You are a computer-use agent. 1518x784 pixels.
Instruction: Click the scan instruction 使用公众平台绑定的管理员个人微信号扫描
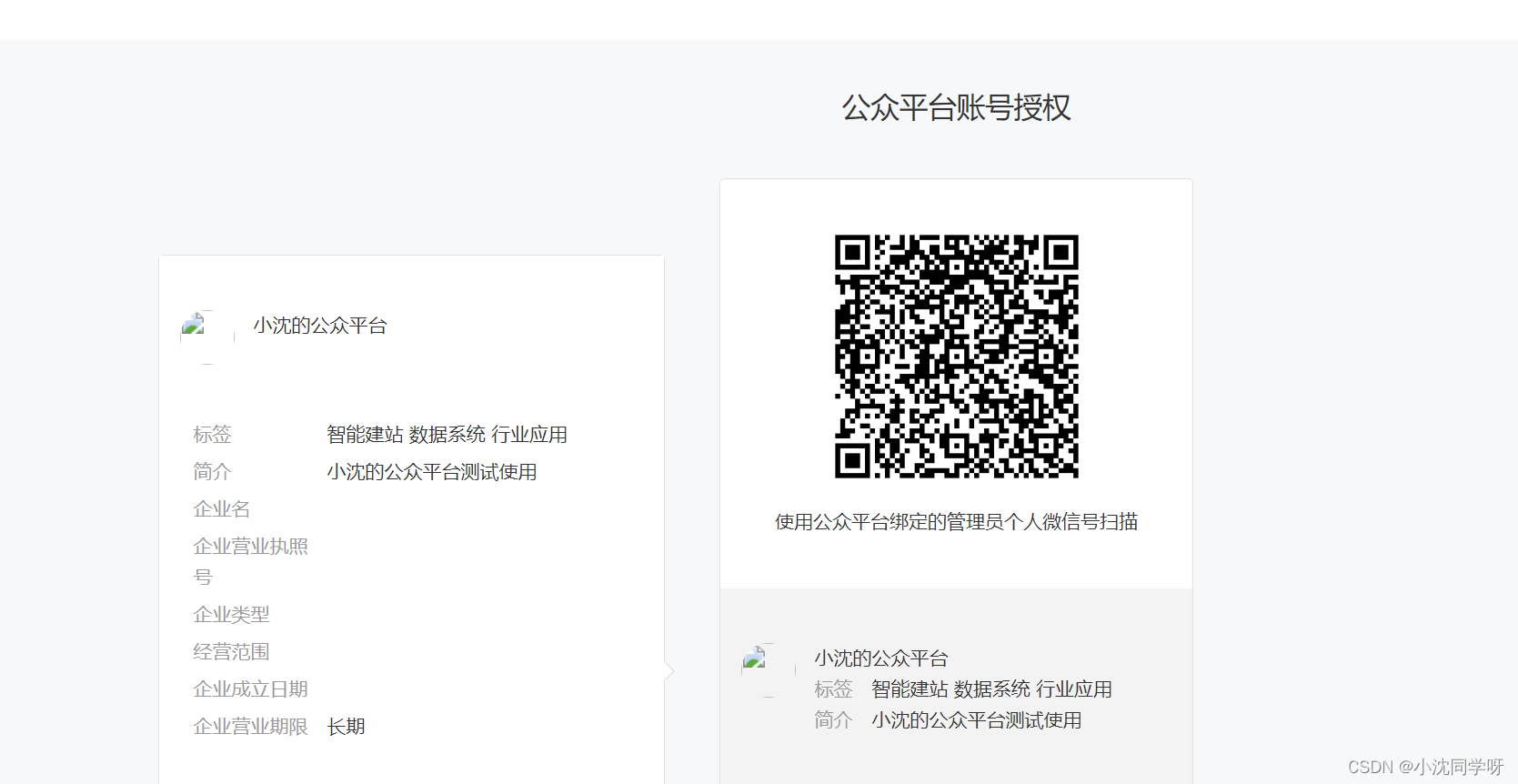[956, 522]
